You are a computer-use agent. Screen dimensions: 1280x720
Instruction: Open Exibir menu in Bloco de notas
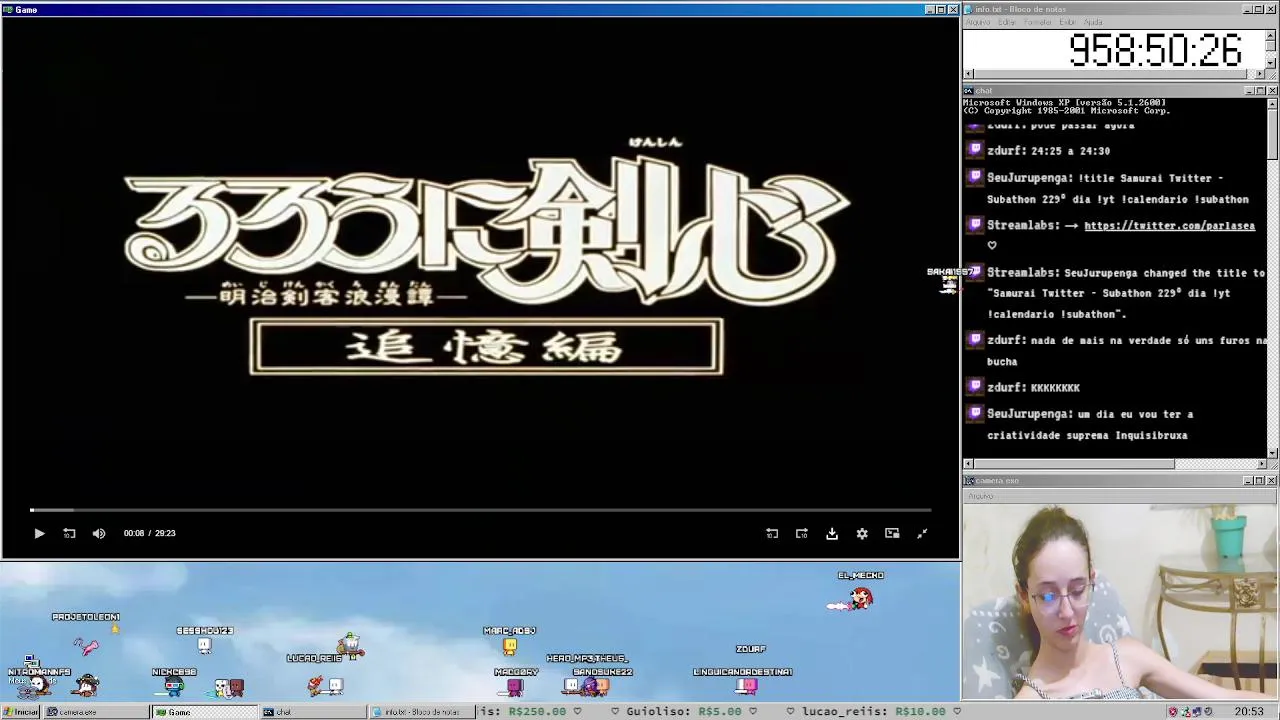pos(1068,22)
